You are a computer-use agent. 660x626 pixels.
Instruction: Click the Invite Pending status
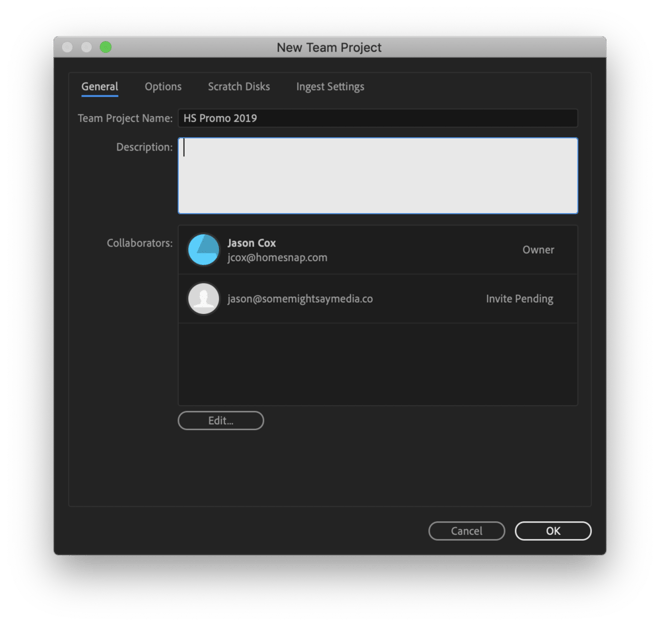click(x=519, y=298)
